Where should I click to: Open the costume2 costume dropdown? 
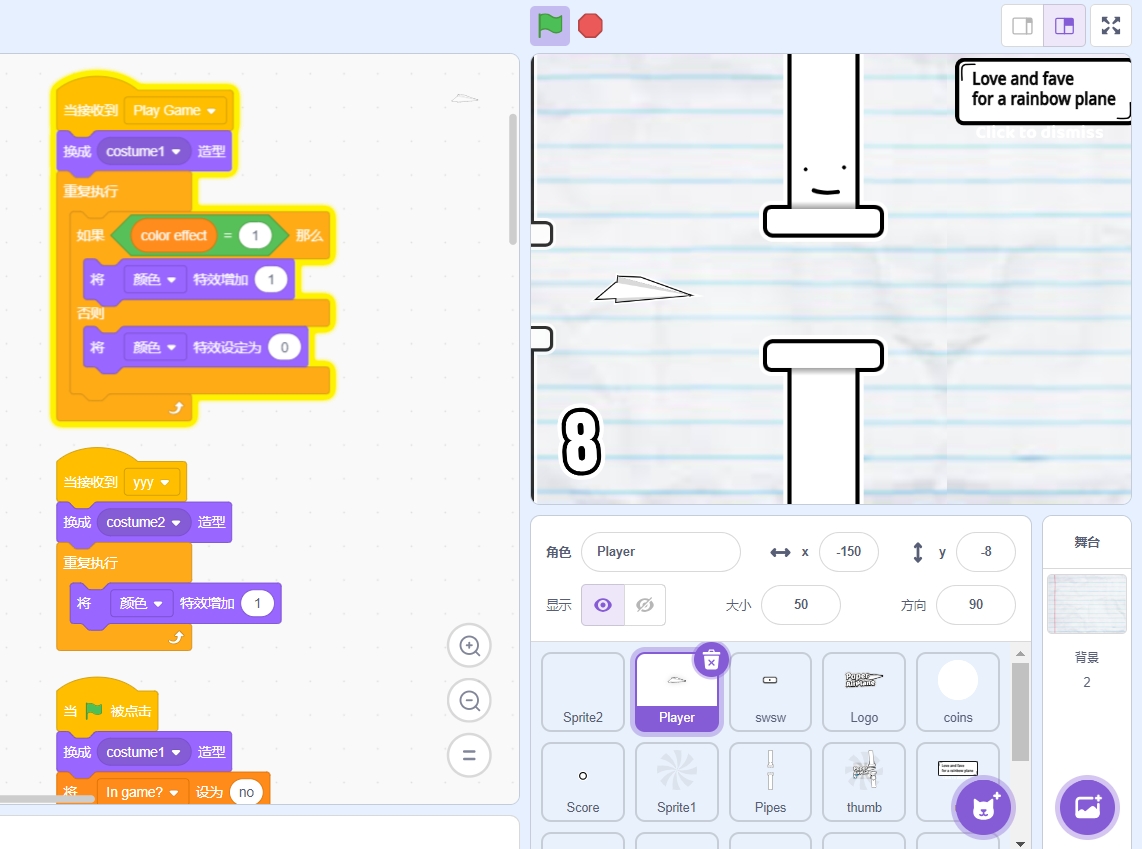(143, 522)
